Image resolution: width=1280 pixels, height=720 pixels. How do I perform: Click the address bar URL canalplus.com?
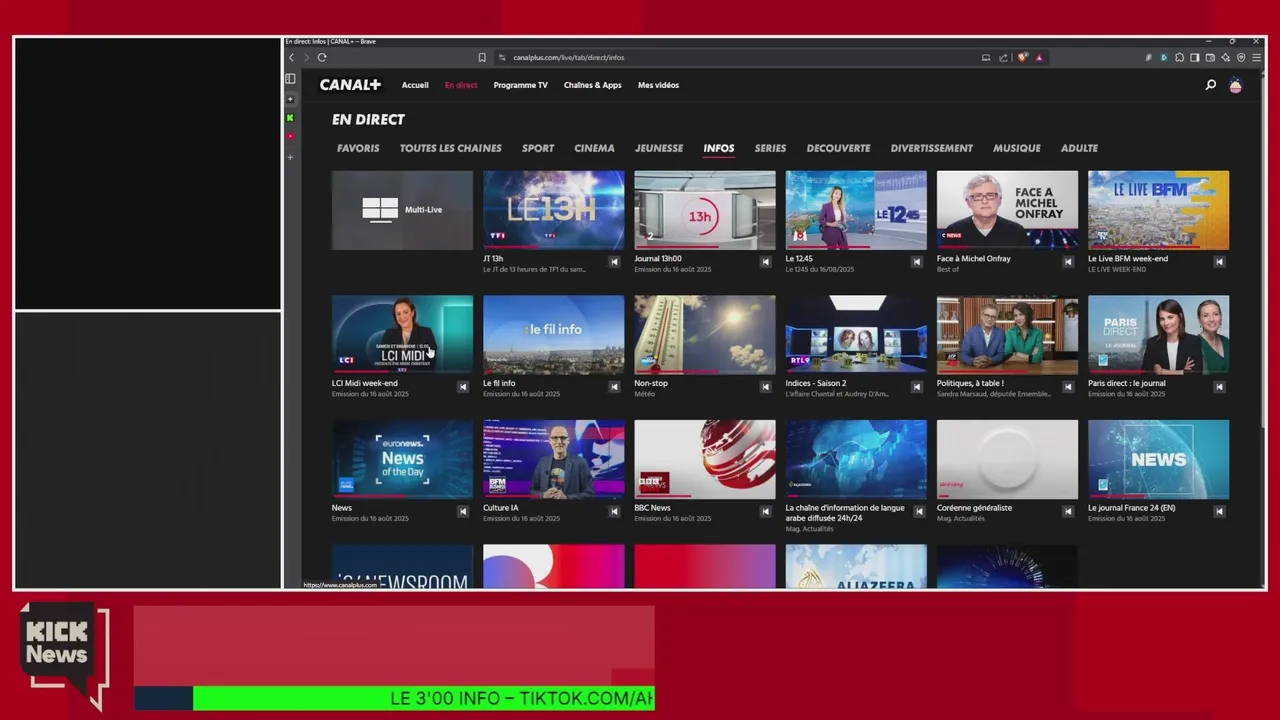pos(568,57)
